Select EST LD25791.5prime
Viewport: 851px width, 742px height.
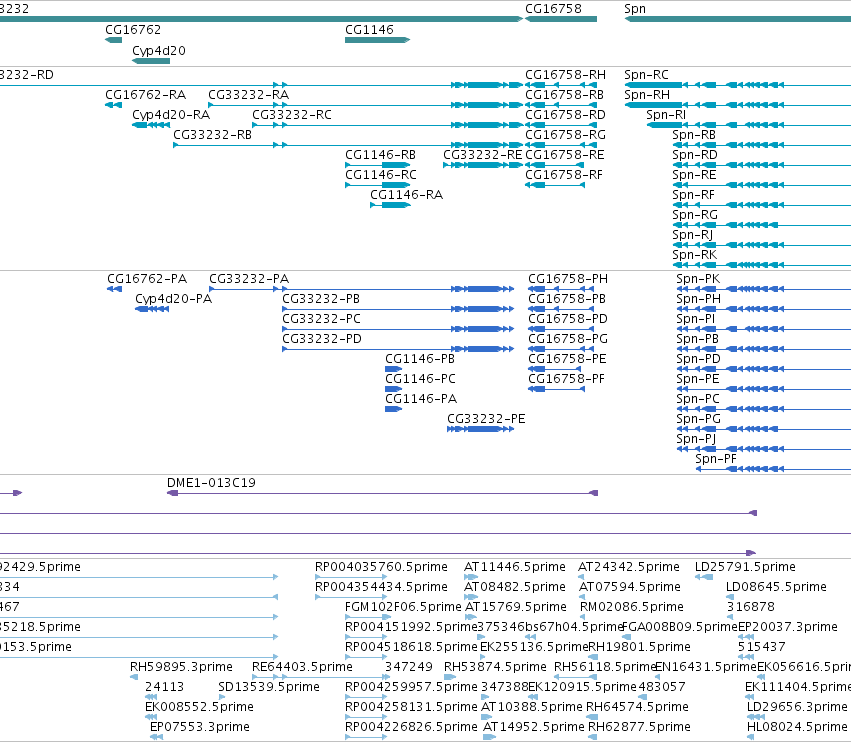click(745, 567)
